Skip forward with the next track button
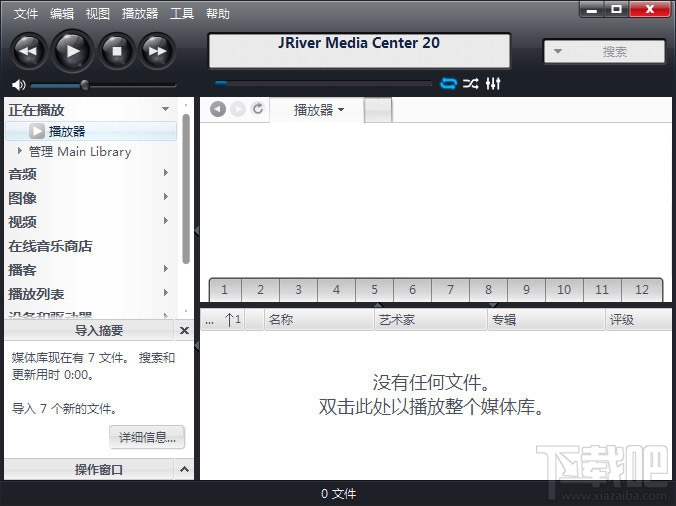This screenshot has height=506, width=676. [157, 51]
